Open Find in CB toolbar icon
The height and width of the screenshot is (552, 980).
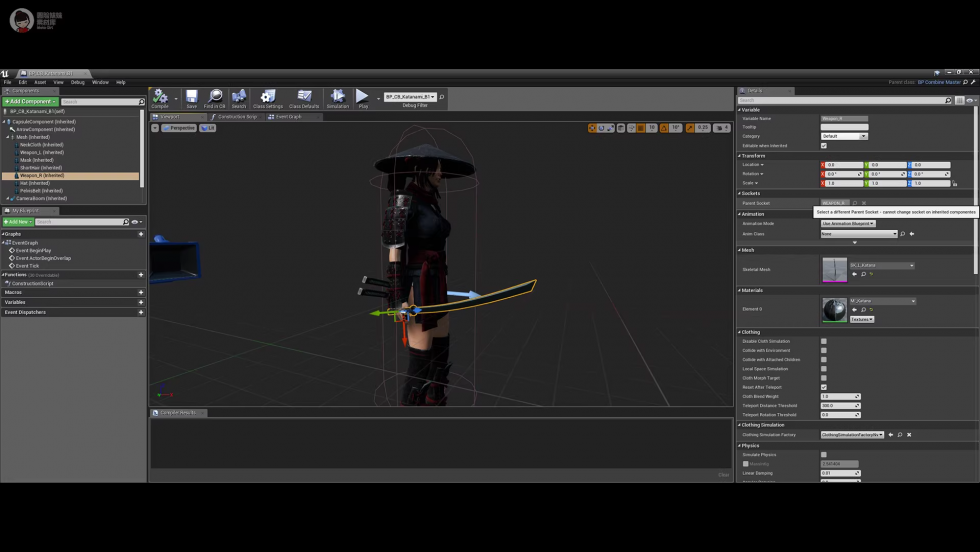[214, 97]
